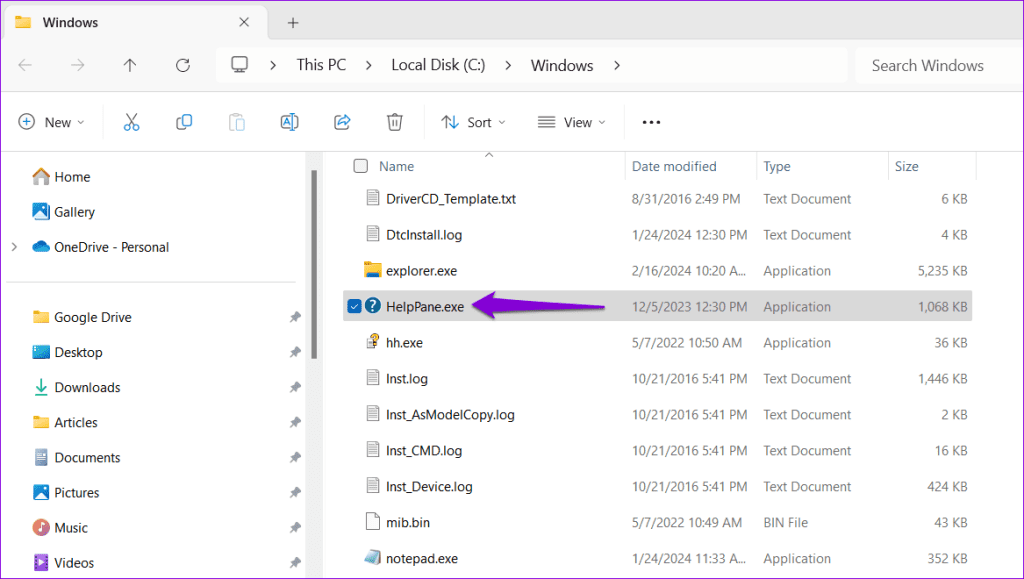
Task: Click chevron before This PC breadcrumb
Action: pos(273,65)
